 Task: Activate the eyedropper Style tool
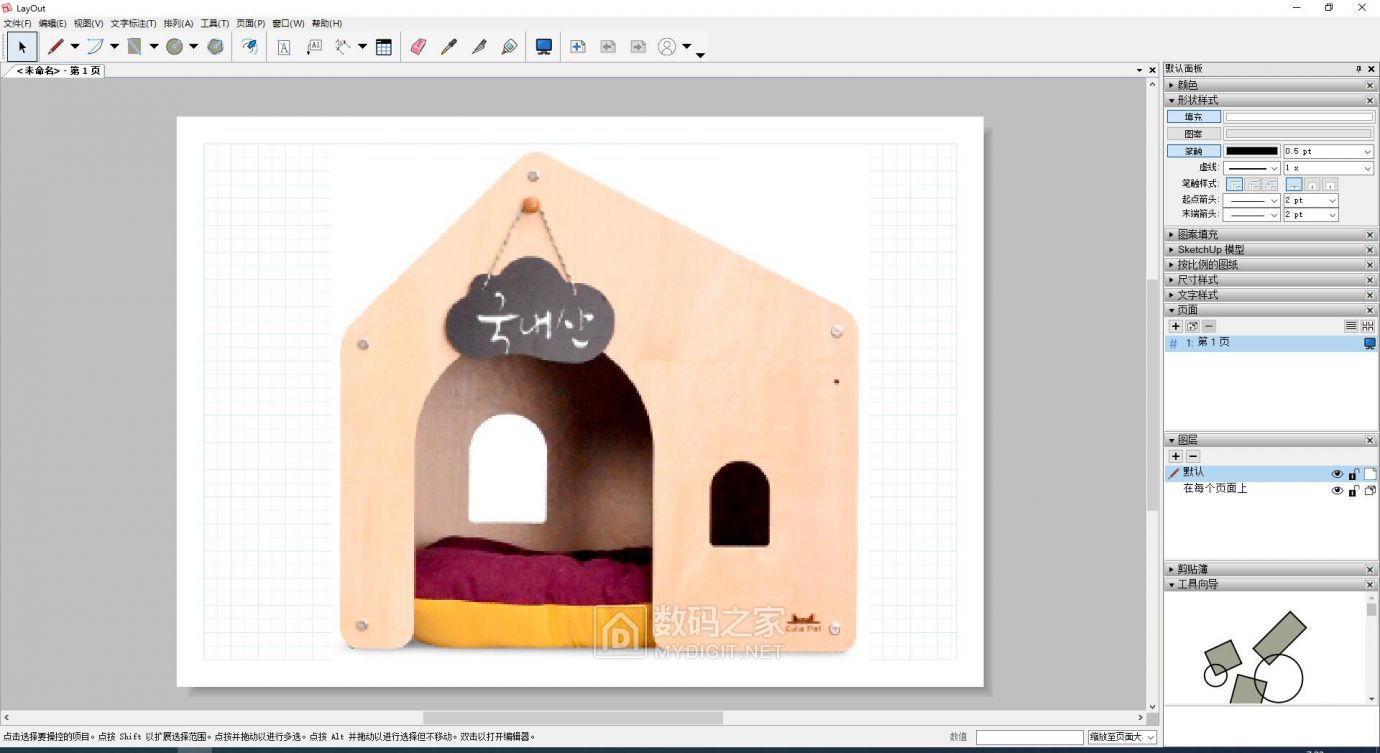[449, 47]
